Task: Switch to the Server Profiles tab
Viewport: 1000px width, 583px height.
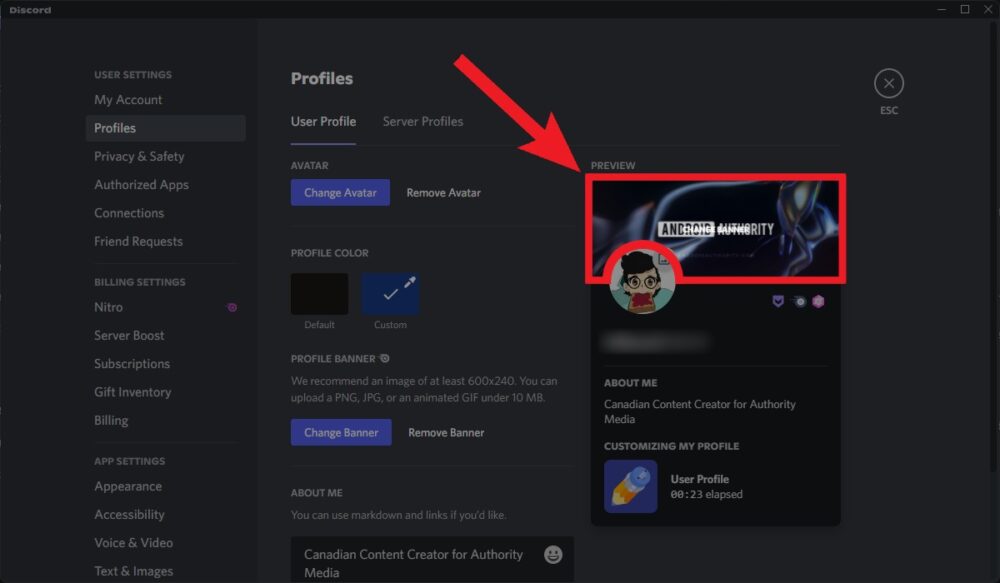Action: coord(422,121)
